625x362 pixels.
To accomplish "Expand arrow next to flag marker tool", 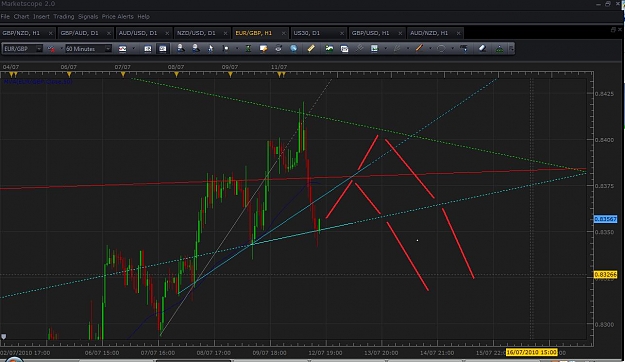I will click(x=237, y=49).
